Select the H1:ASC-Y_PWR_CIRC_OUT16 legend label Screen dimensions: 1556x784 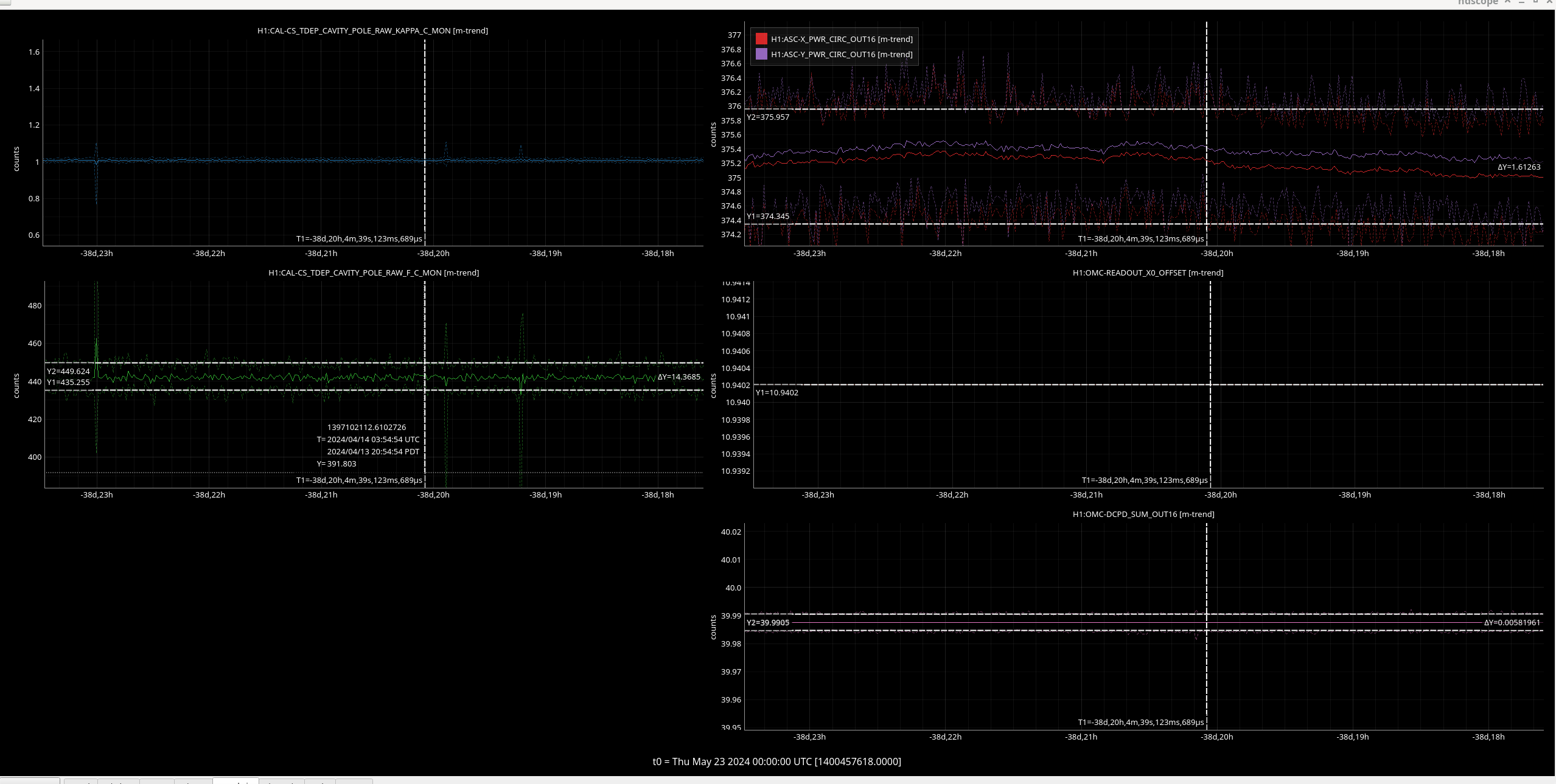click(842, 54)
